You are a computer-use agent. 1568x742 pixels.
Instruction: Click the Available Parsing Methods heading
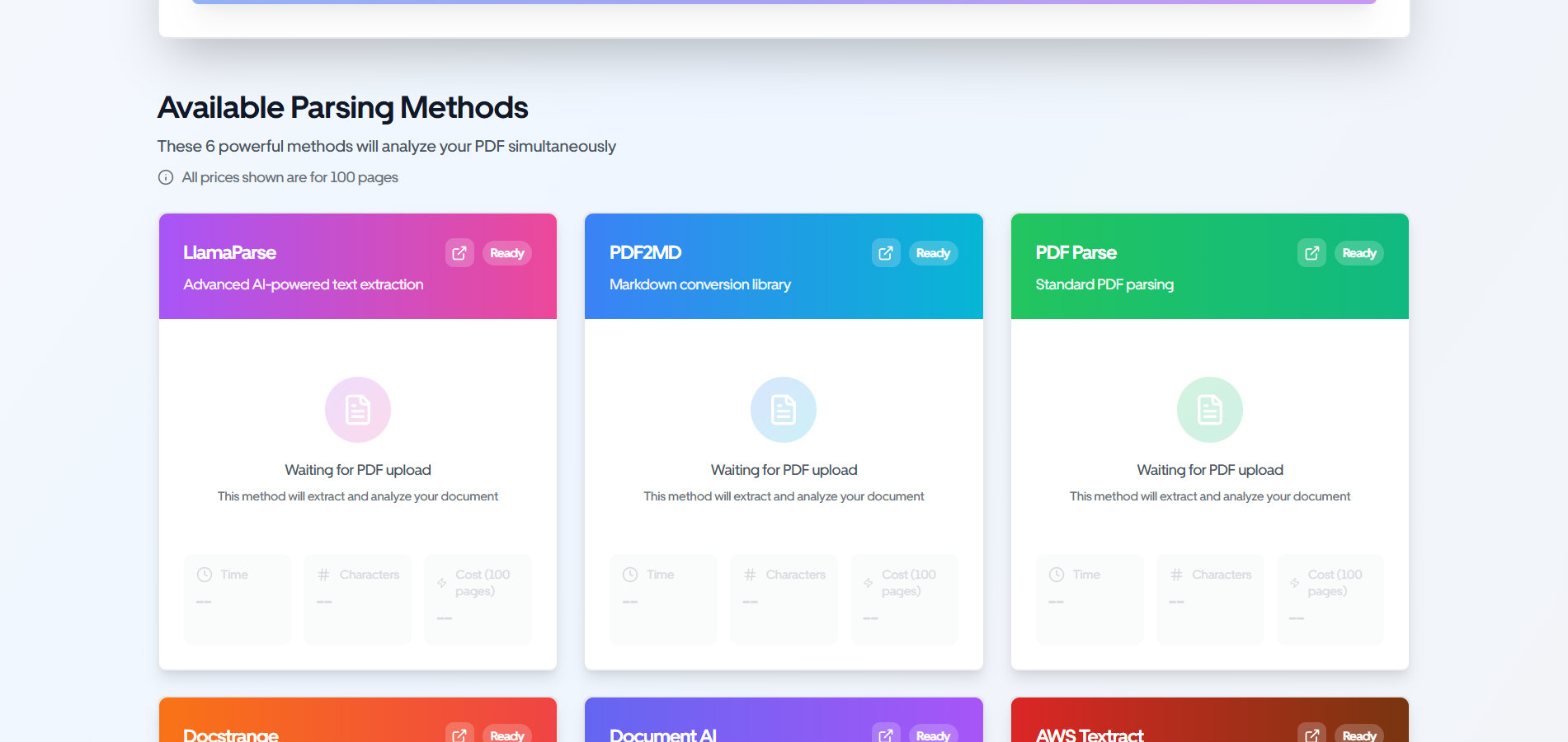[343, 107]
